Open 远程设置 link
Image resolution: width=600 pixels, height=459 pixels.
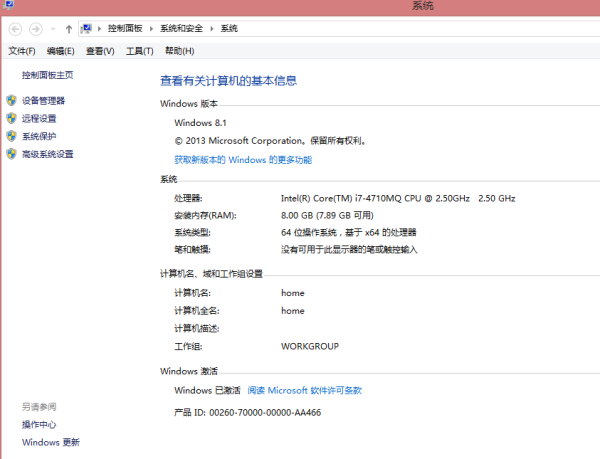point(39,119)
